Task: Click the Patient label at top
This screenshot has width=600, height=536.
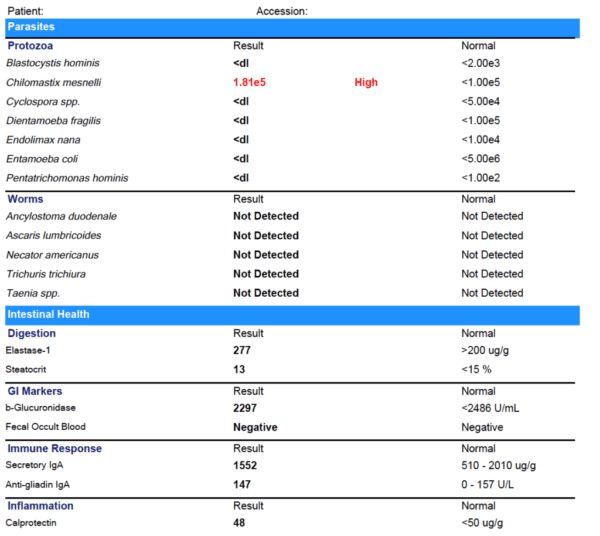Action: click(25, 10)
